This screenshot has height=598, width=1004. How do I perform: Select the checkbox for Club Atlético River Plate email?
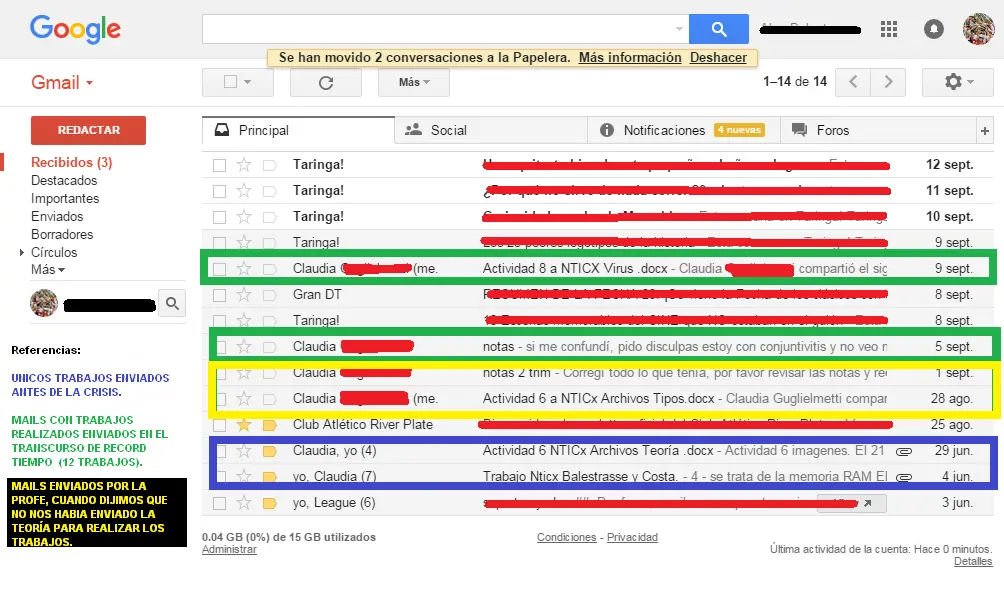pyautogui.click(x=220, y=425)
